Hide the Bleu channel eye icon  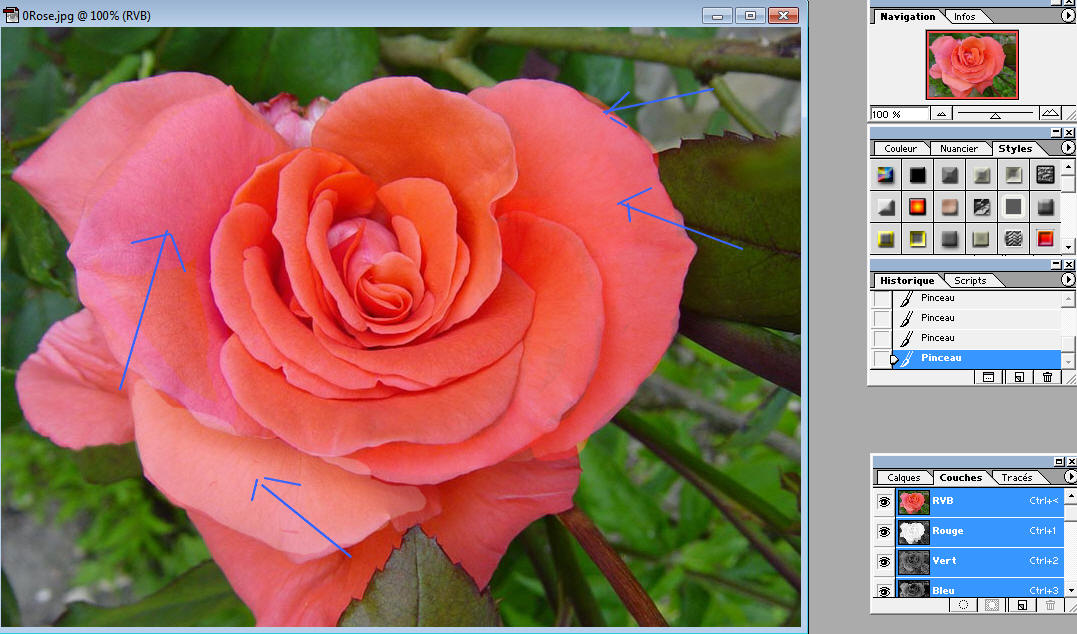pyautogui.click(x=884, y=590)
